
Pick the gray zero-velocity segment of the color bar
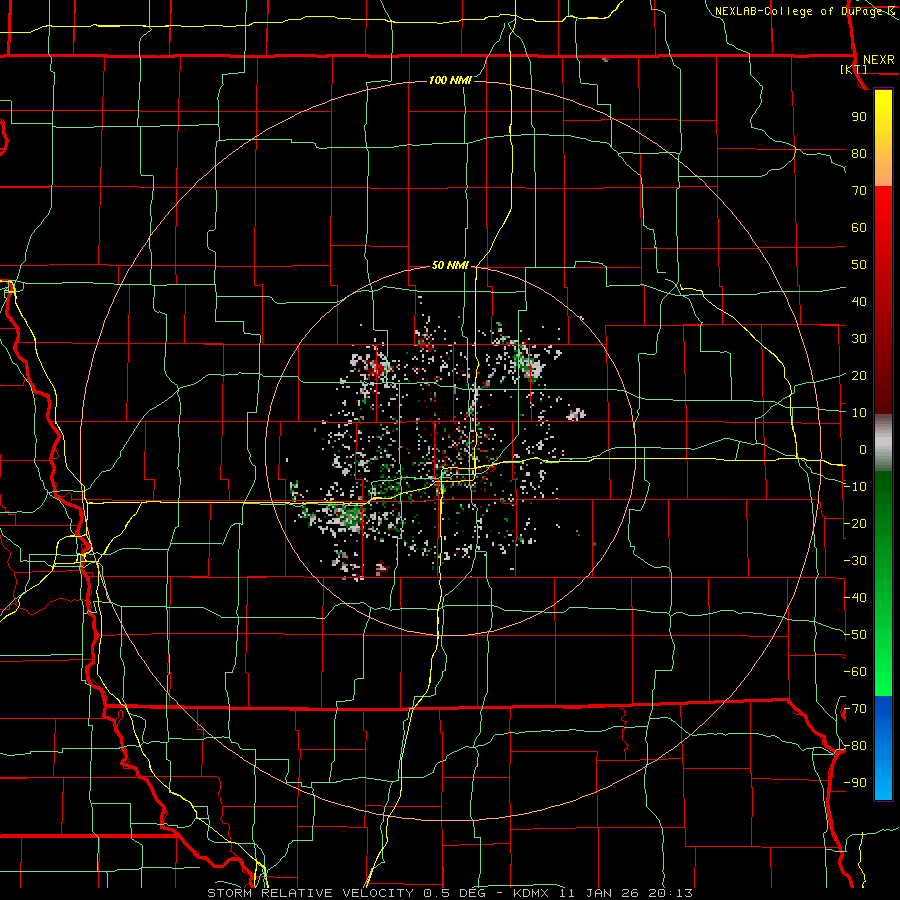(883, 443)
